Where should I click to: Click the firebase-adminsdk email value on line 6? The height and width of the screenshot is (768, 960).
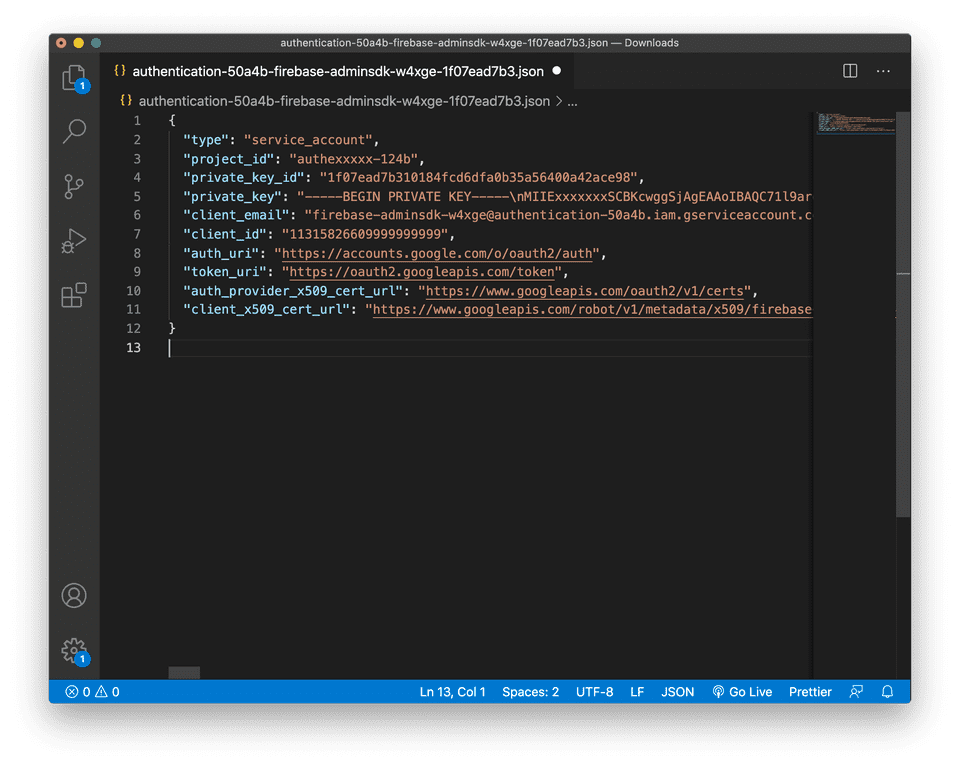point(558,215)
